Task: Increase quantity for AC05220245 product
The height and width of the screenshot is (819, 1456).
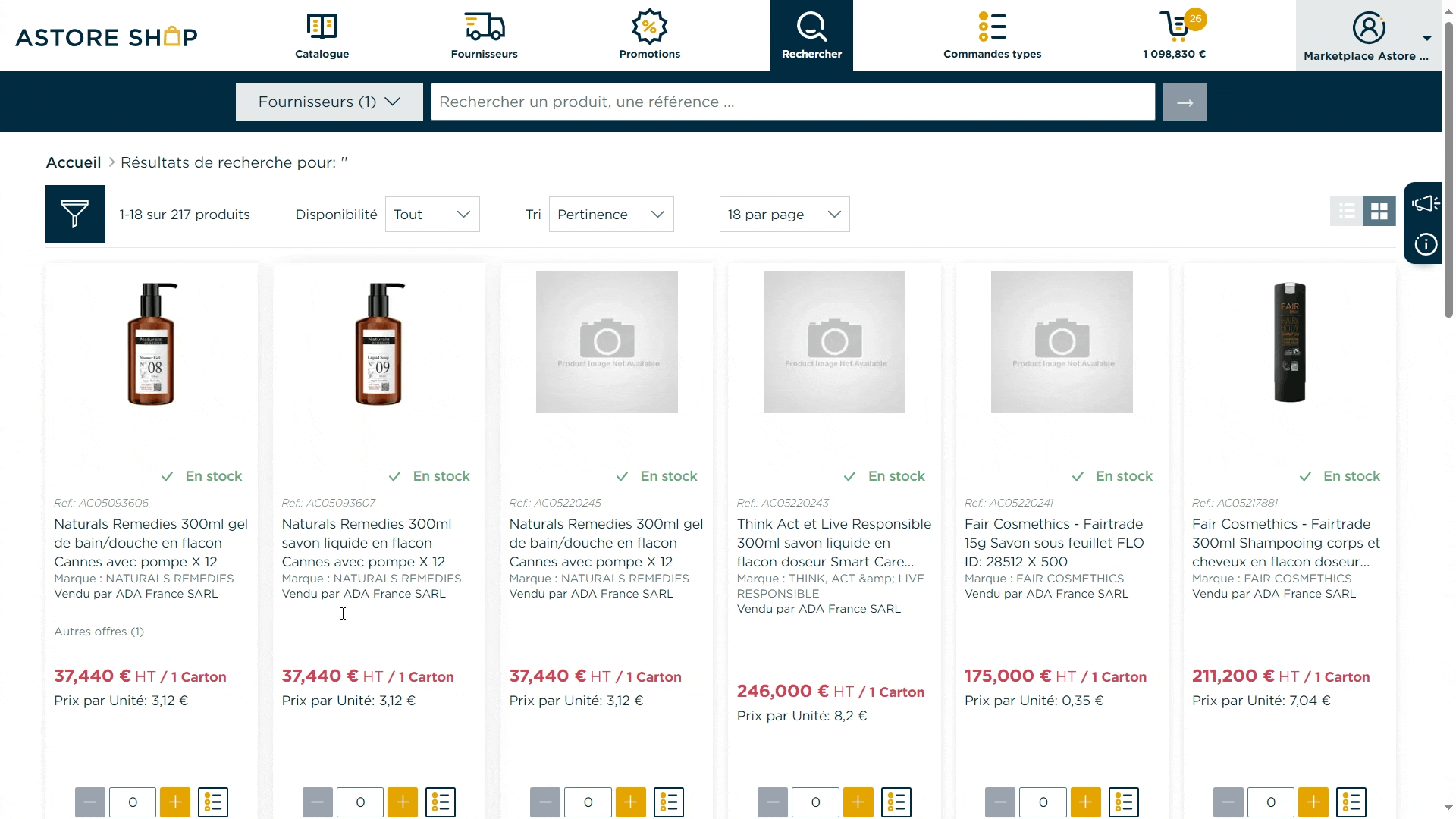Action: tap(630, 802)
